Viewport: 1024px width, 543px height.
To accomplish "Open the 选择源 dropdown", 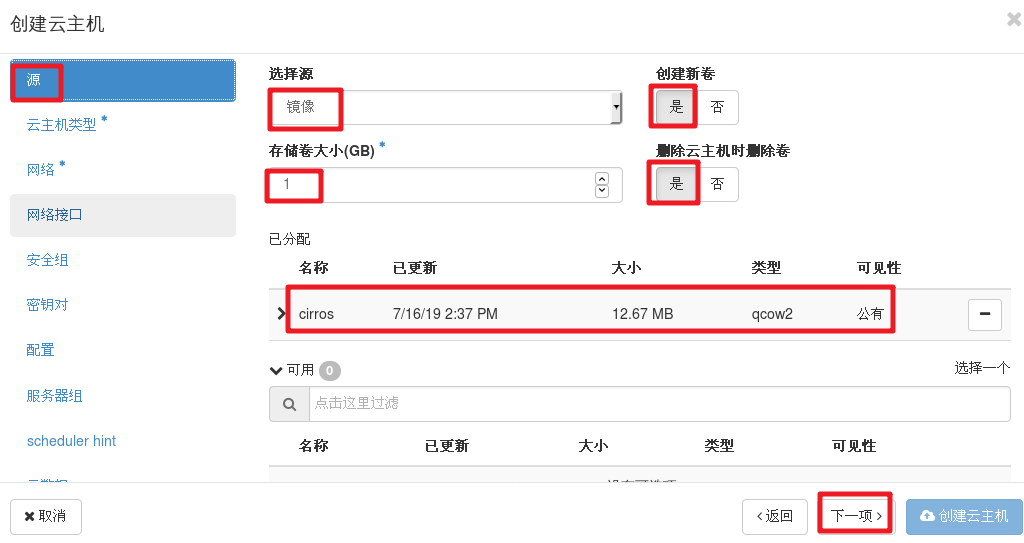I will pyautogui.click(x=446, y=107).
